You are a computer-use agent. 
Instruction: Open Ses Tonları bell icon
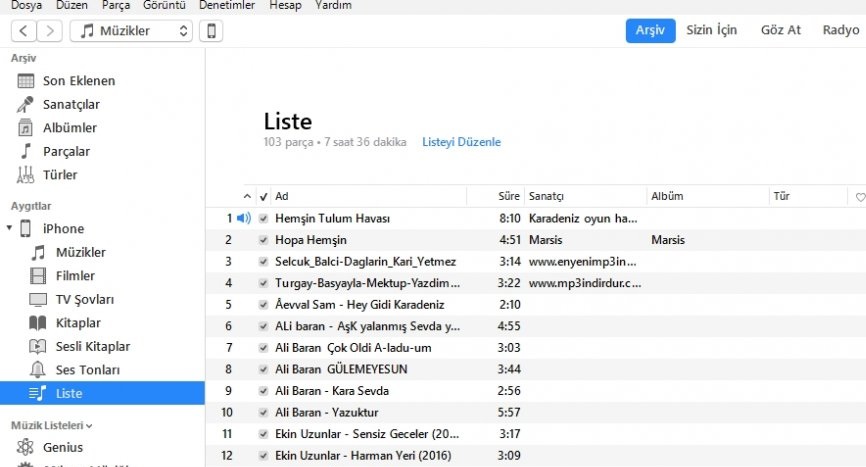coord(37,370)
